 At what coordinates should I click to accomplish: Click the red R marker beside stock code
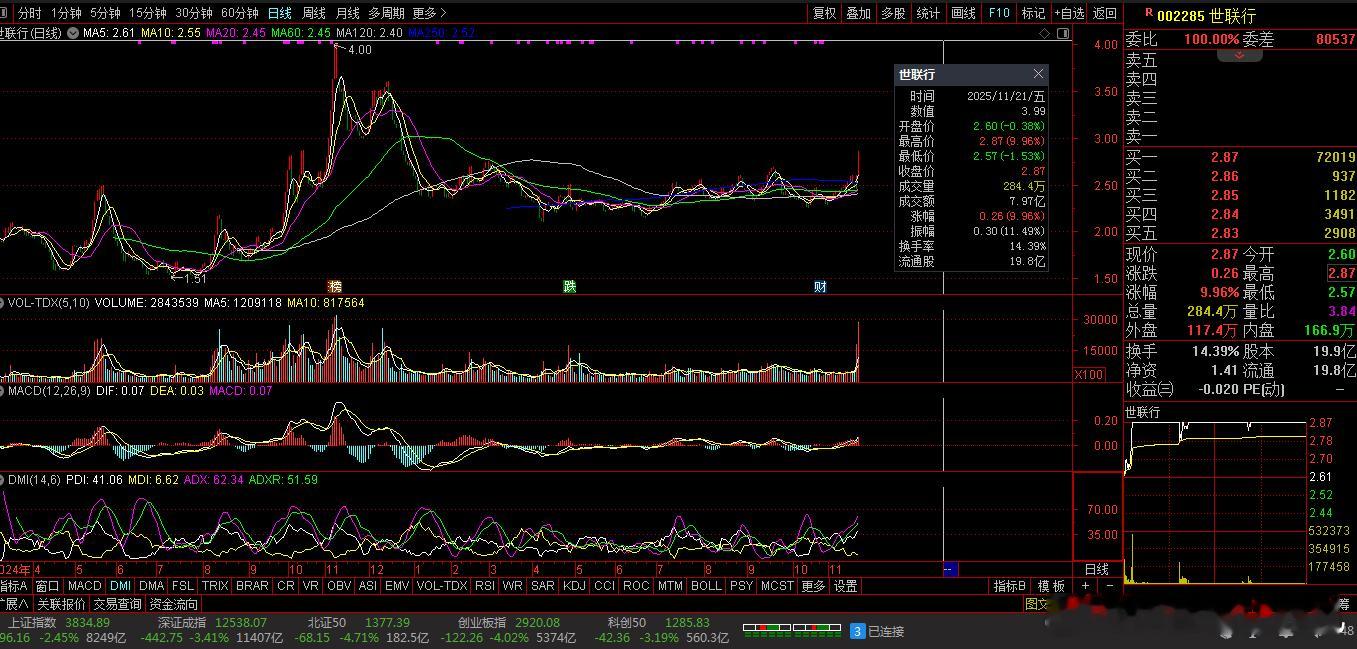coord(1147,14)
